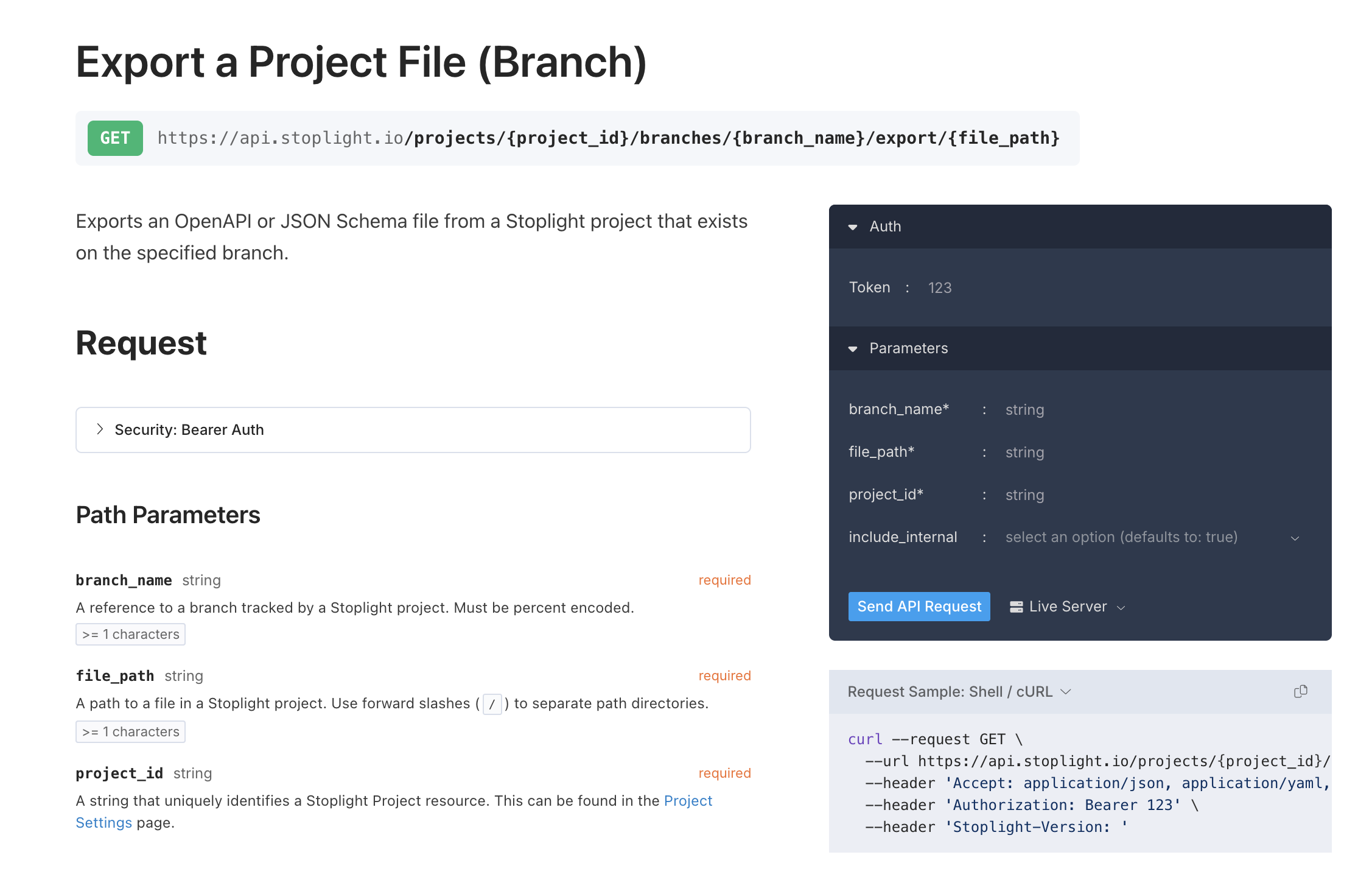Expand the Security: Bearer Auth panel
The height and width of the screenshot is (877, 1372).
(x=413, y=430)
